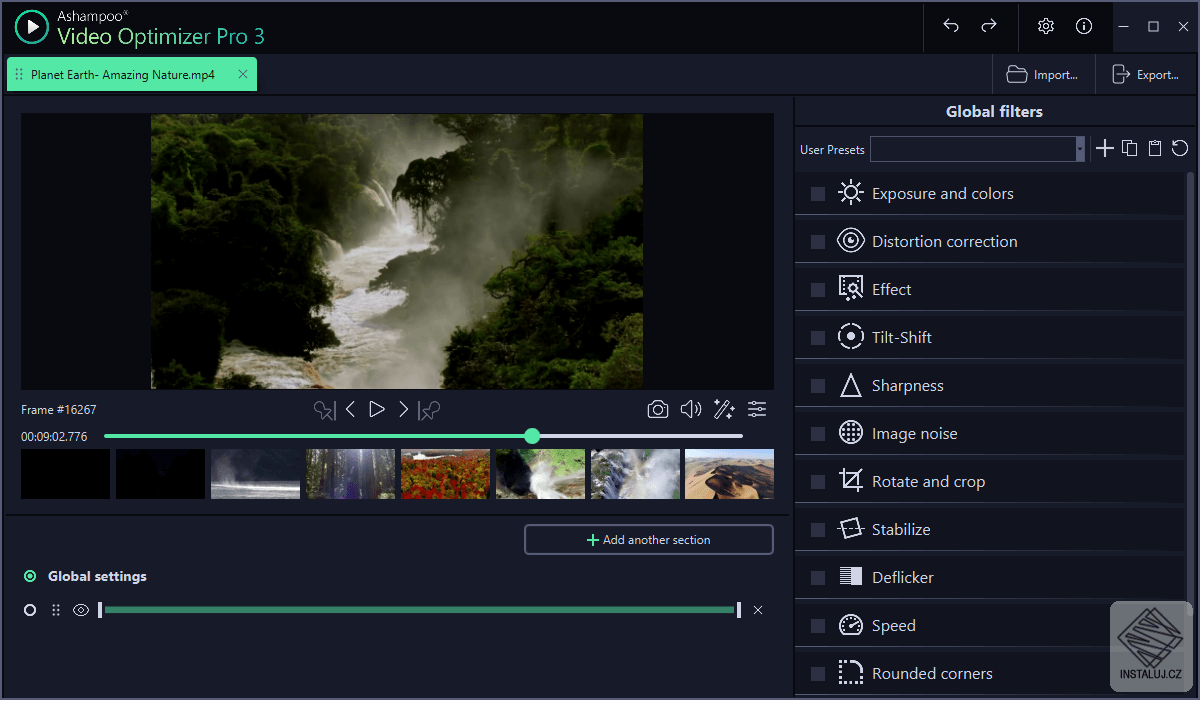Open settings with the gear icon
1201x701 pixels.
click(1046, 26)
